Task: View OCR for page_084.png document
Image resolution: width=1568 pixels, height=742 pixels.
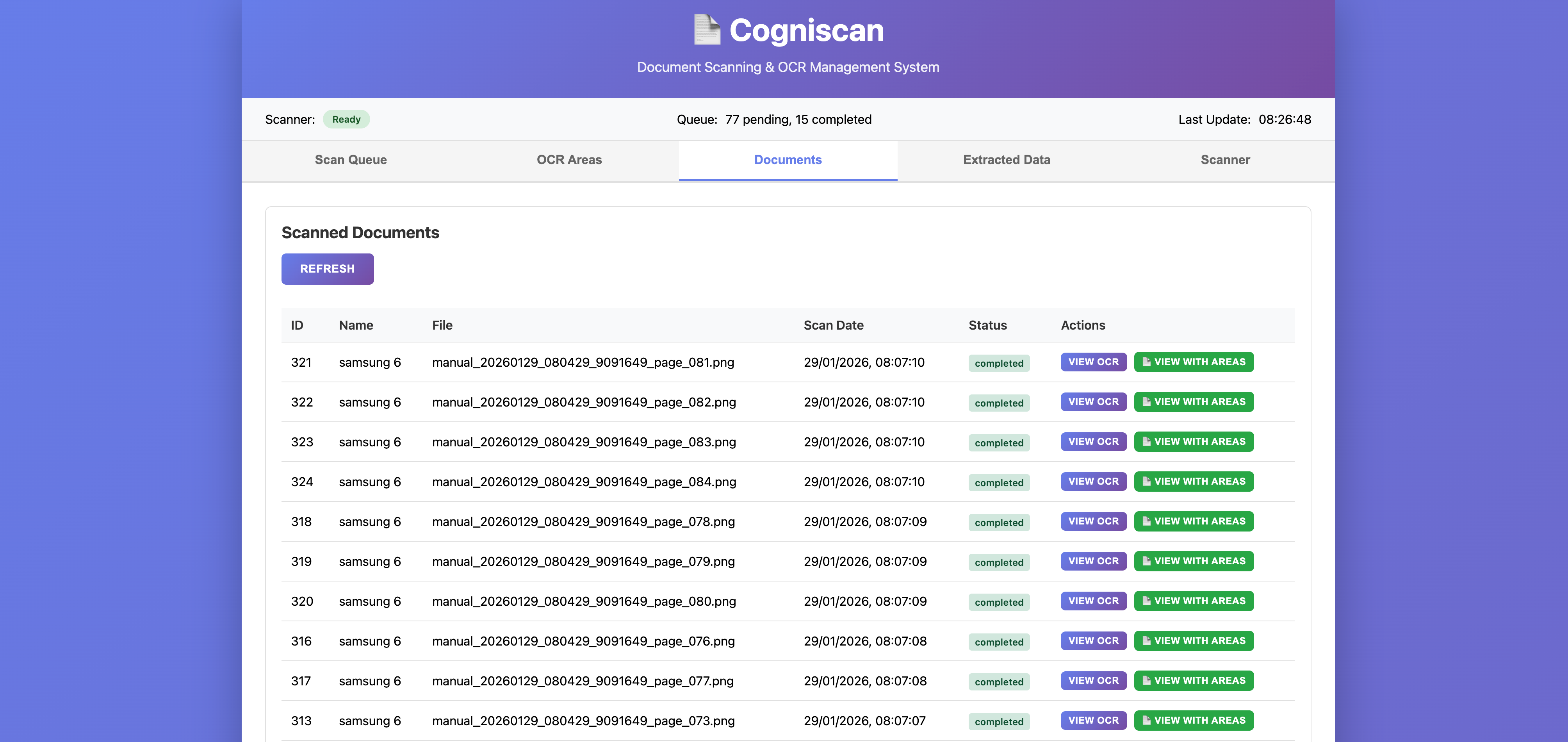Action: [1093, 482]
